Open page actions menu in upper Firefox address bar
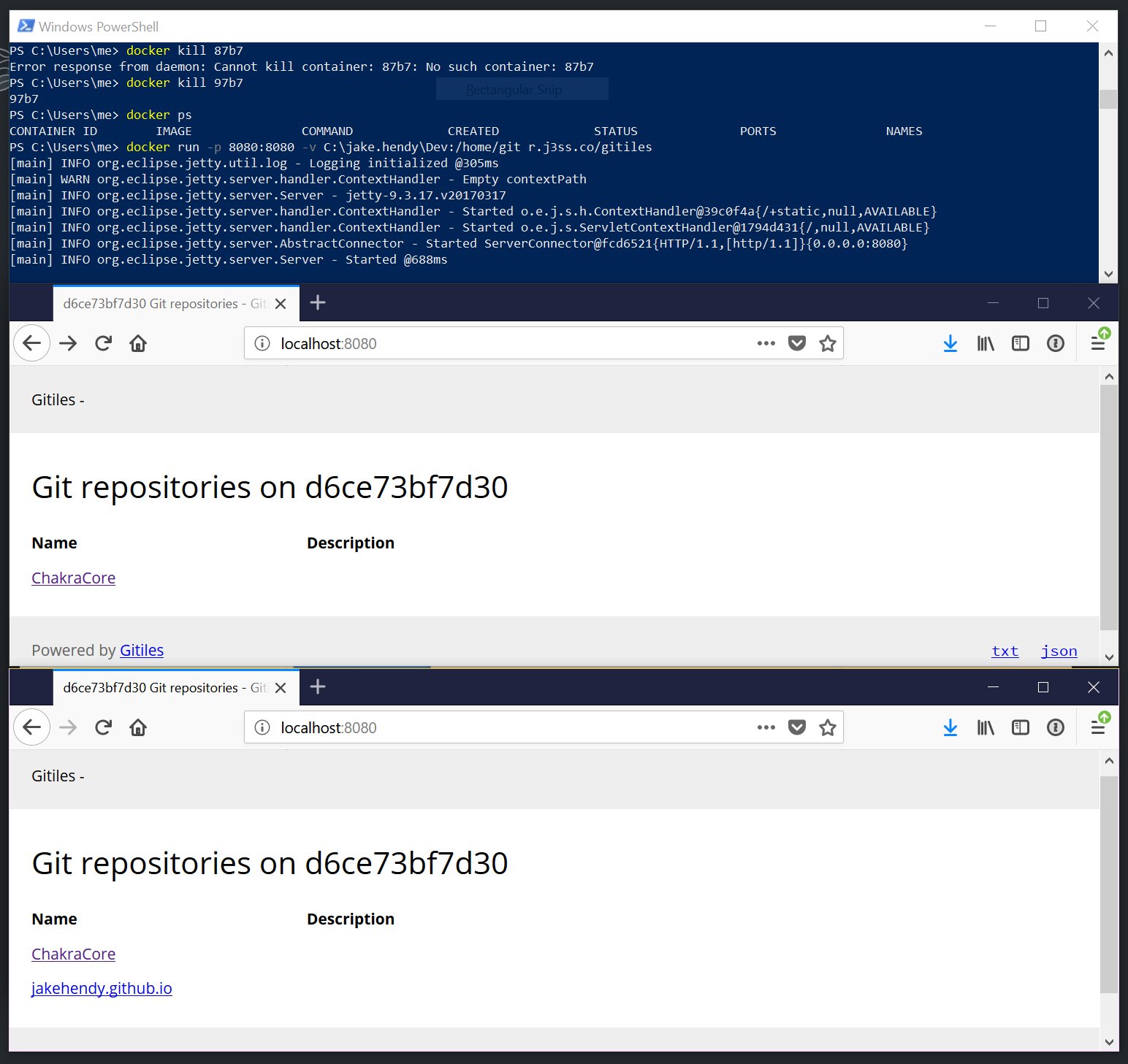Viewport: 1128px width, 1064px height. pyautogui.click(x=766, y=343)
